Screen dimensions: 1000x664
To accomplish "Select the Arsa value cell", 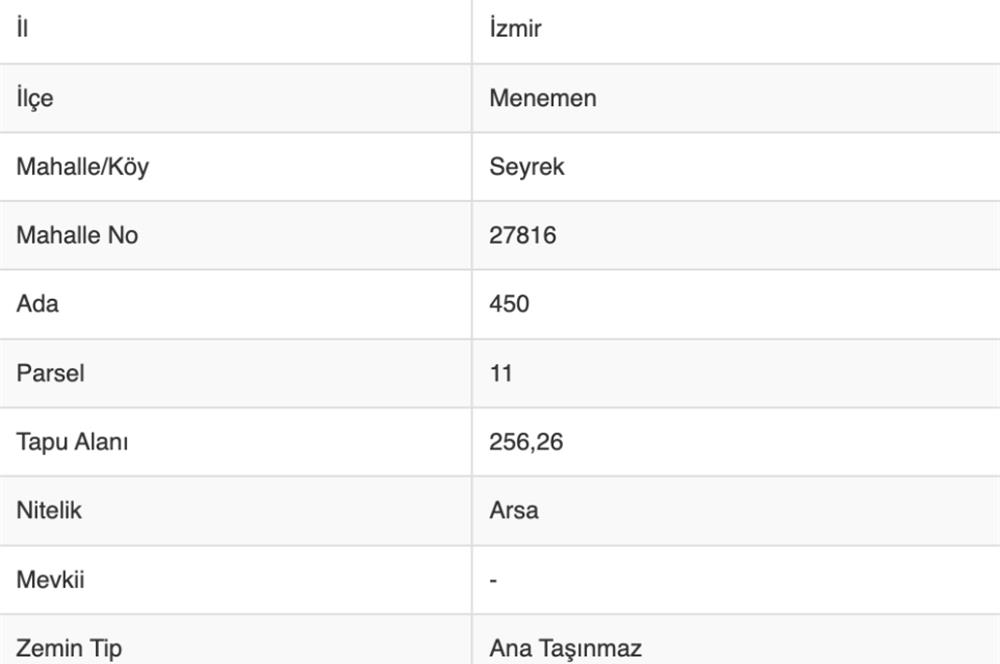I will [514, 510].
